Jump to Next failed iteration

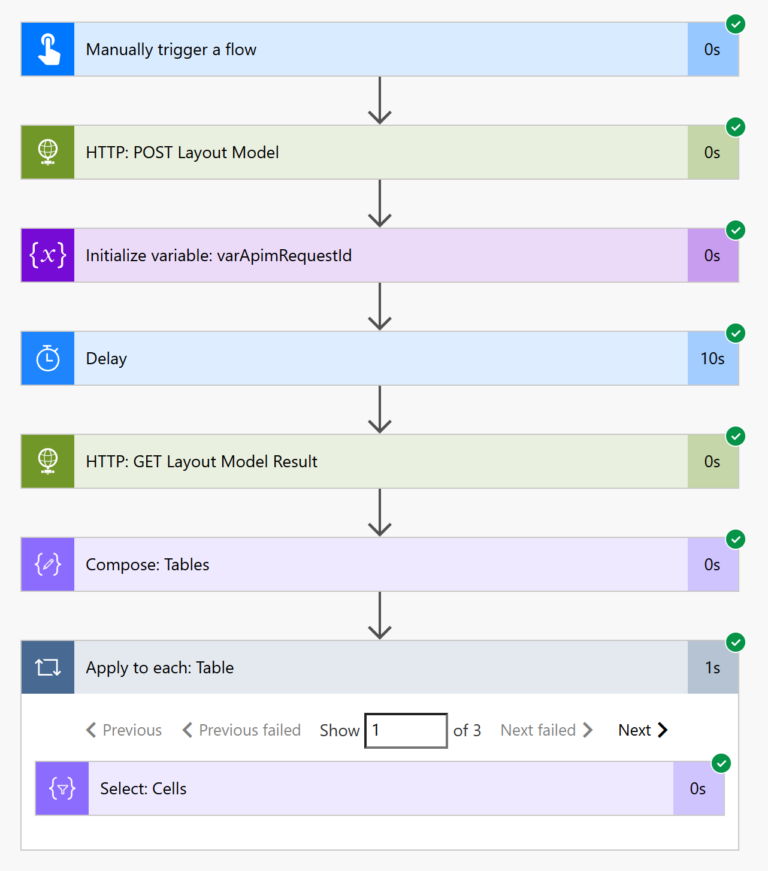pyautogui.click(x=546, y=730)
